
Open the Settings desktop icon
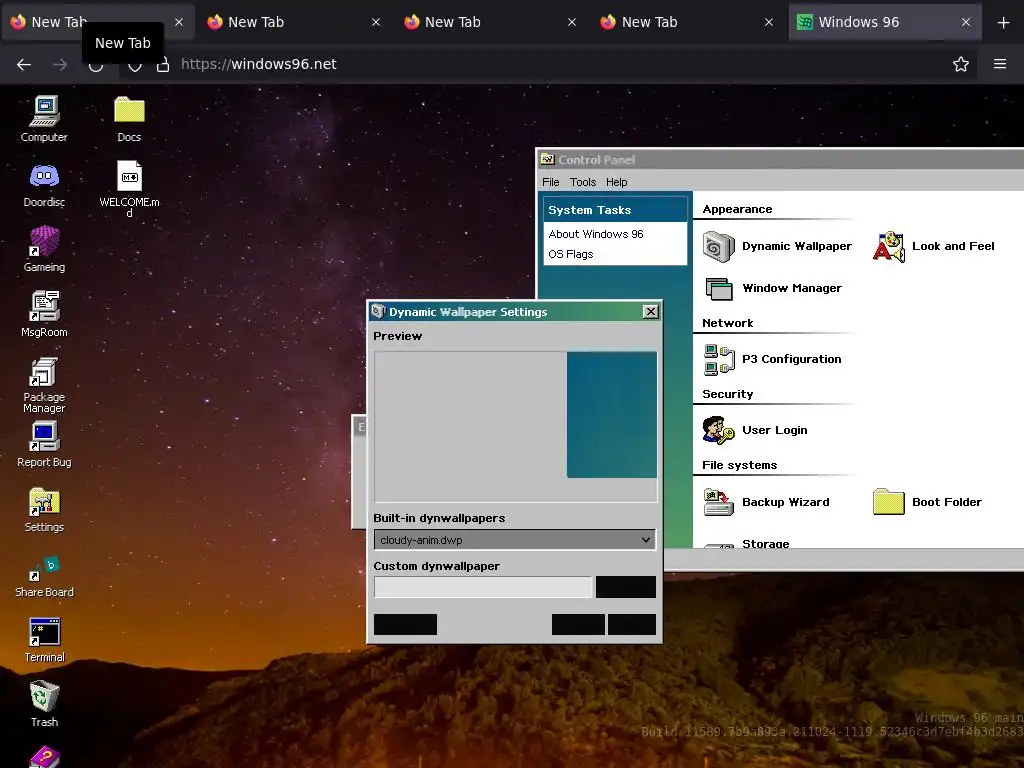(44, 509)
